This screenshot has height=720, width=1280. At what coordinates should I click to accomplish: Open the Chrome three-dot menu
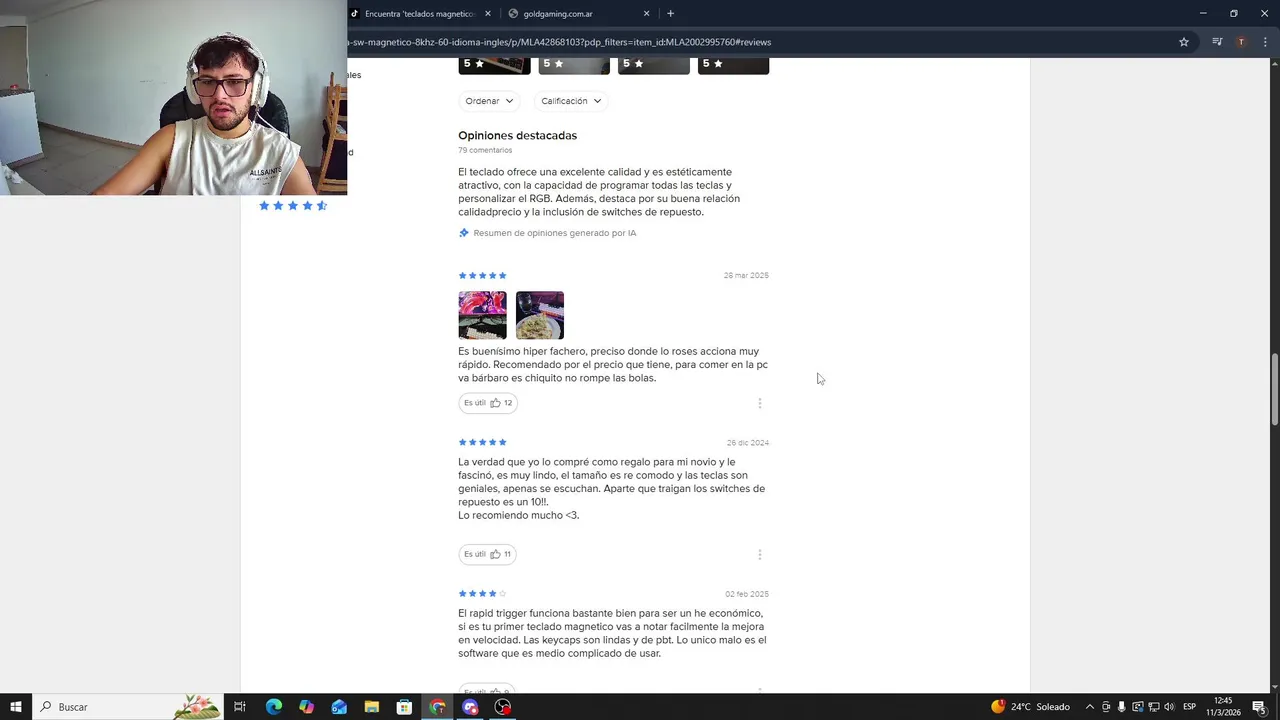(1266, 42)
